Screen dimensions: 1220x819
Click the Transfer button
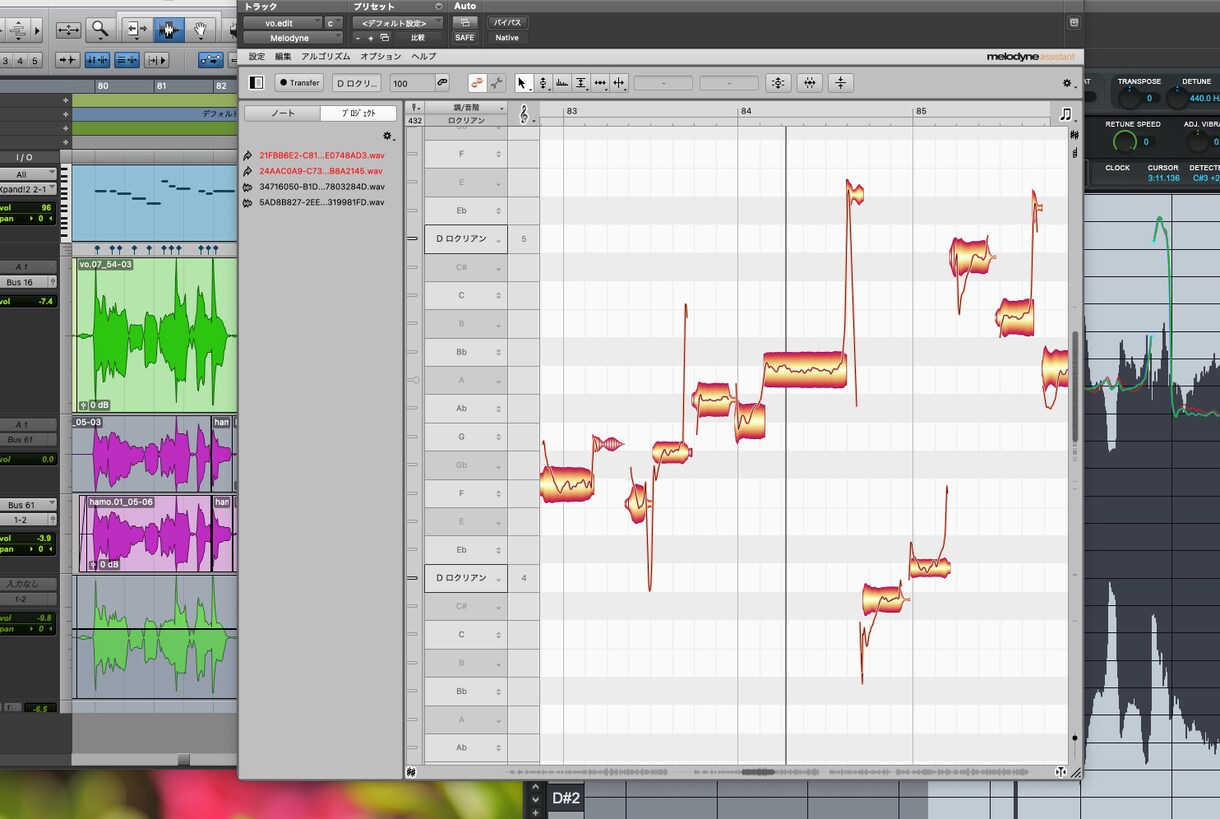click(299, 83)
